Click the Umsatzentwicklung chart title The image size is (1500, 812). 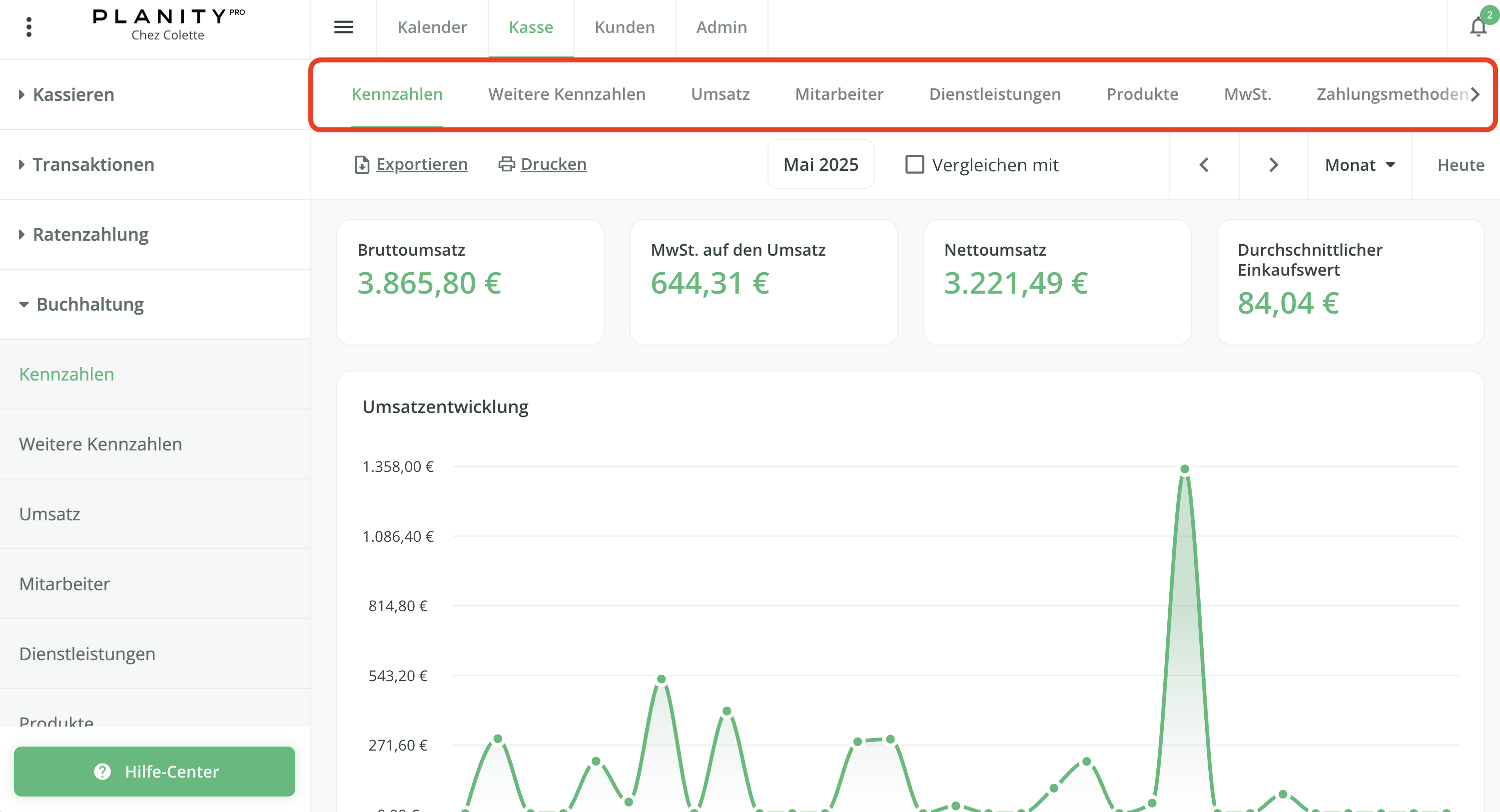(446, 406)
